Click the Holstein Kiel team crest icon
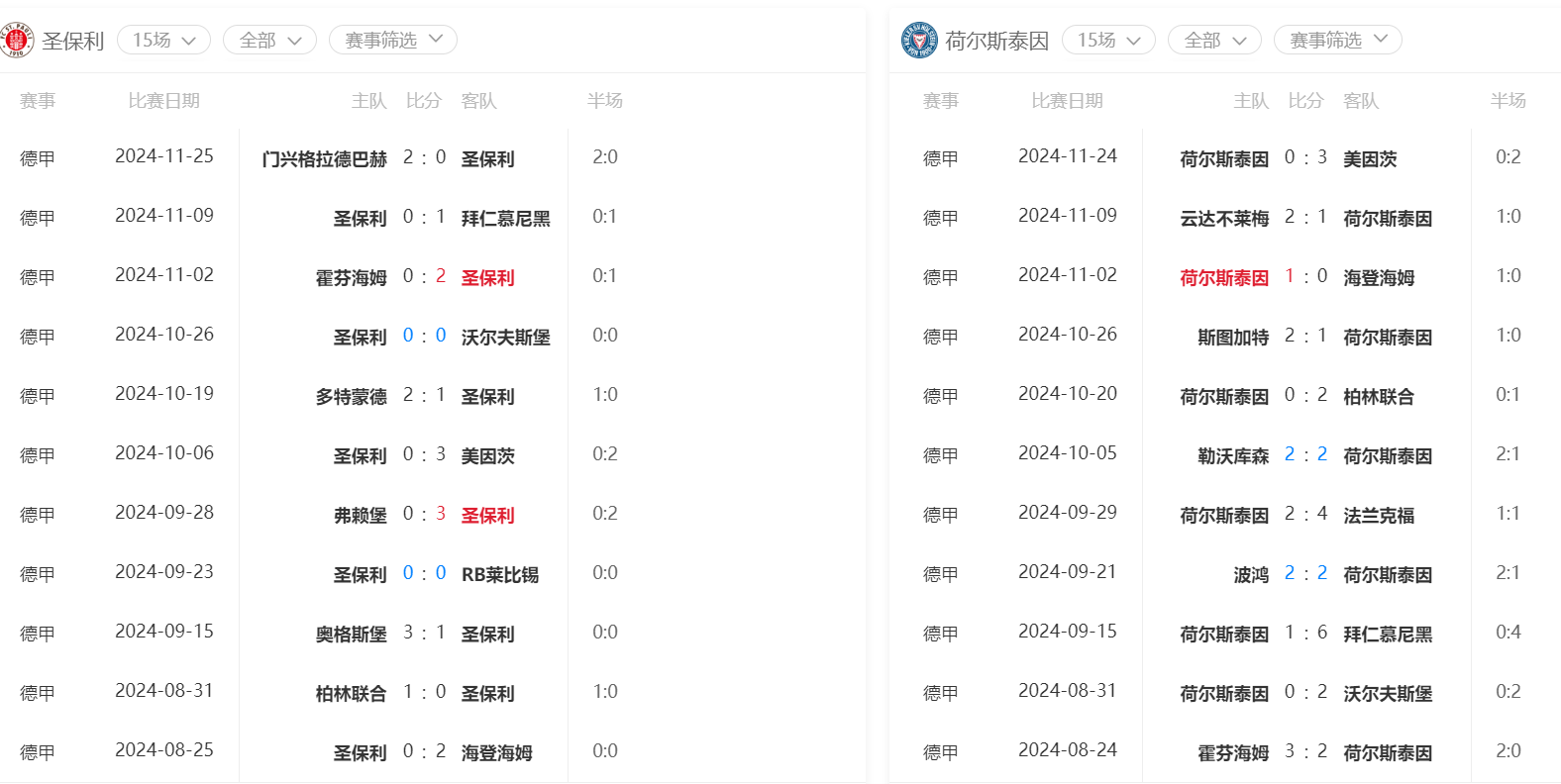The height and width of the screenshot is (784, 1561). coord(919,41)
